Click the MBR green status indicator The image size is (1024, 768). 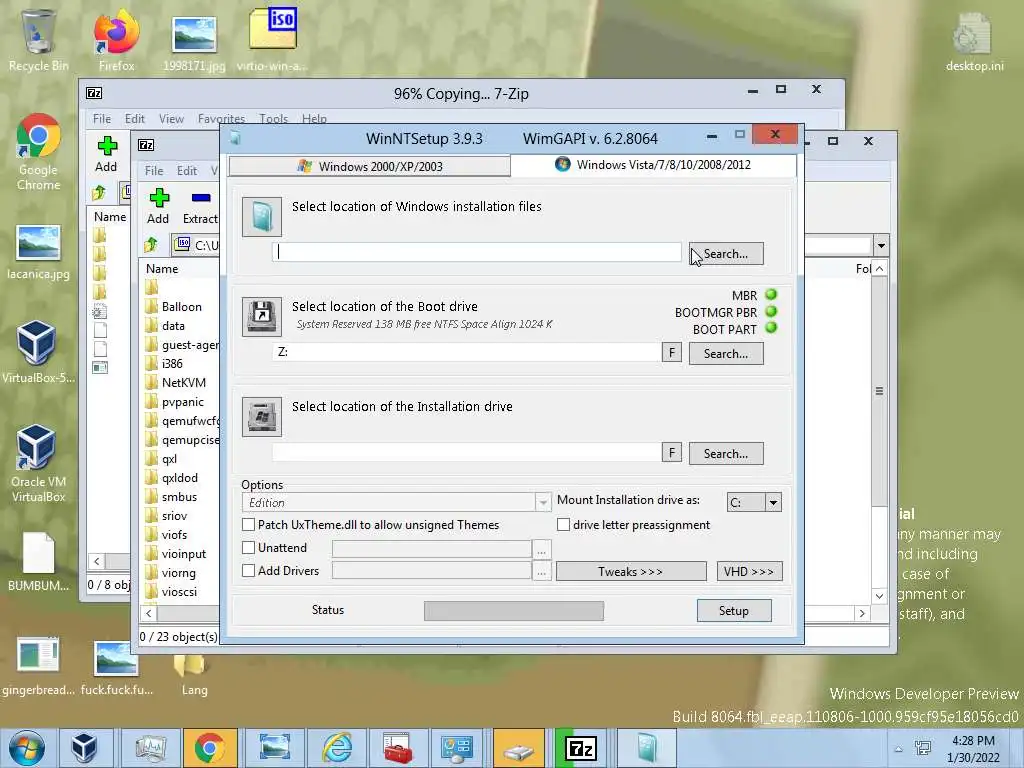tap(771, 295)
